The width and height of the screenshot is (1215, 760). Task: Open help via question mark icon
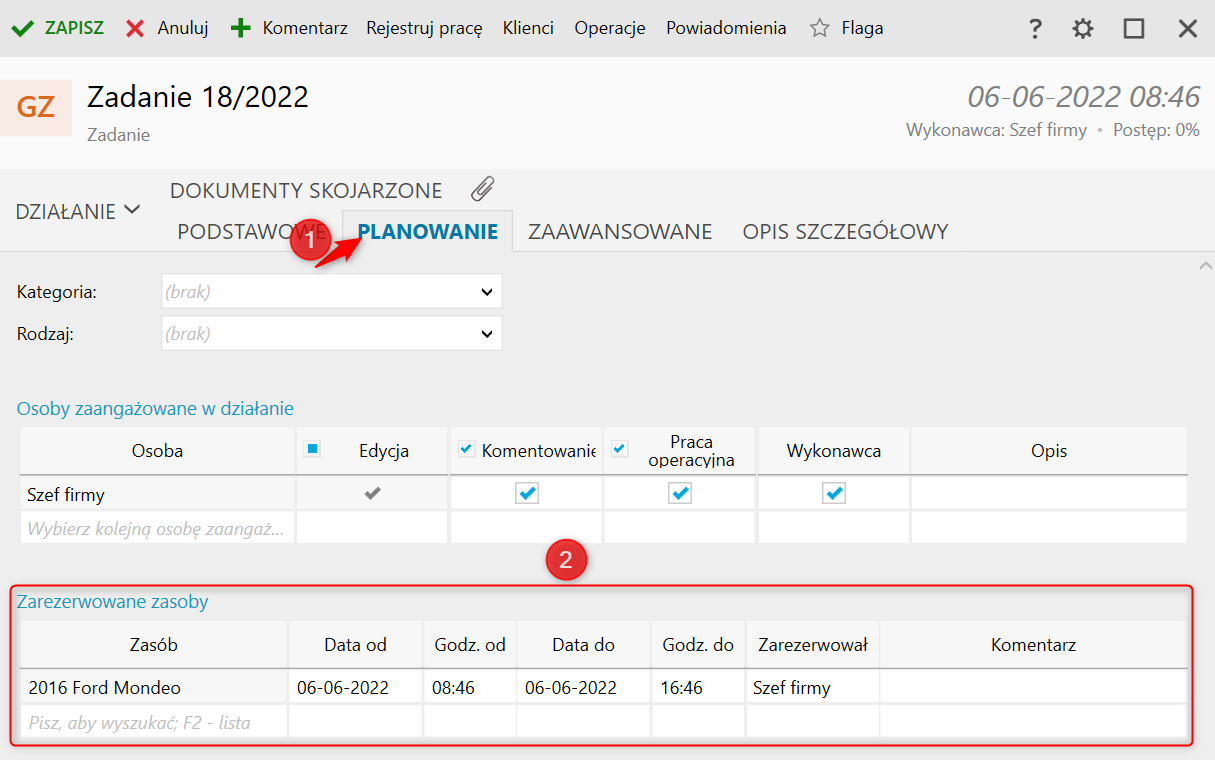click(x=1035, y=29)
